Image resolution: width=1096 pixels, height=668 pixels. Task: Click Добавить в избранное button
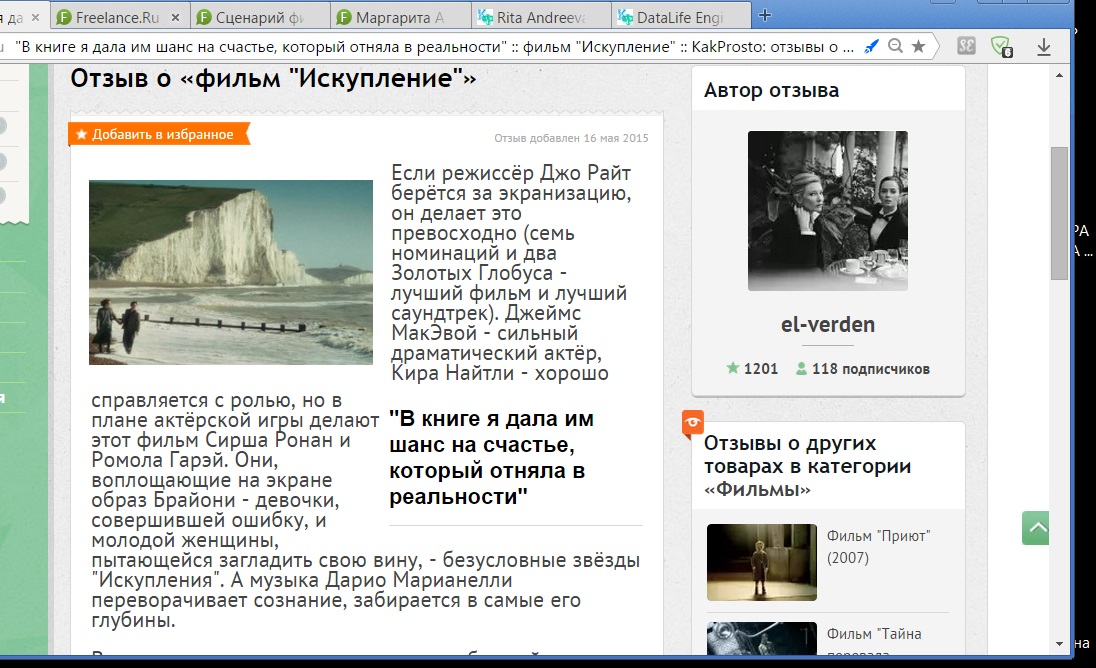coord(159,134)
